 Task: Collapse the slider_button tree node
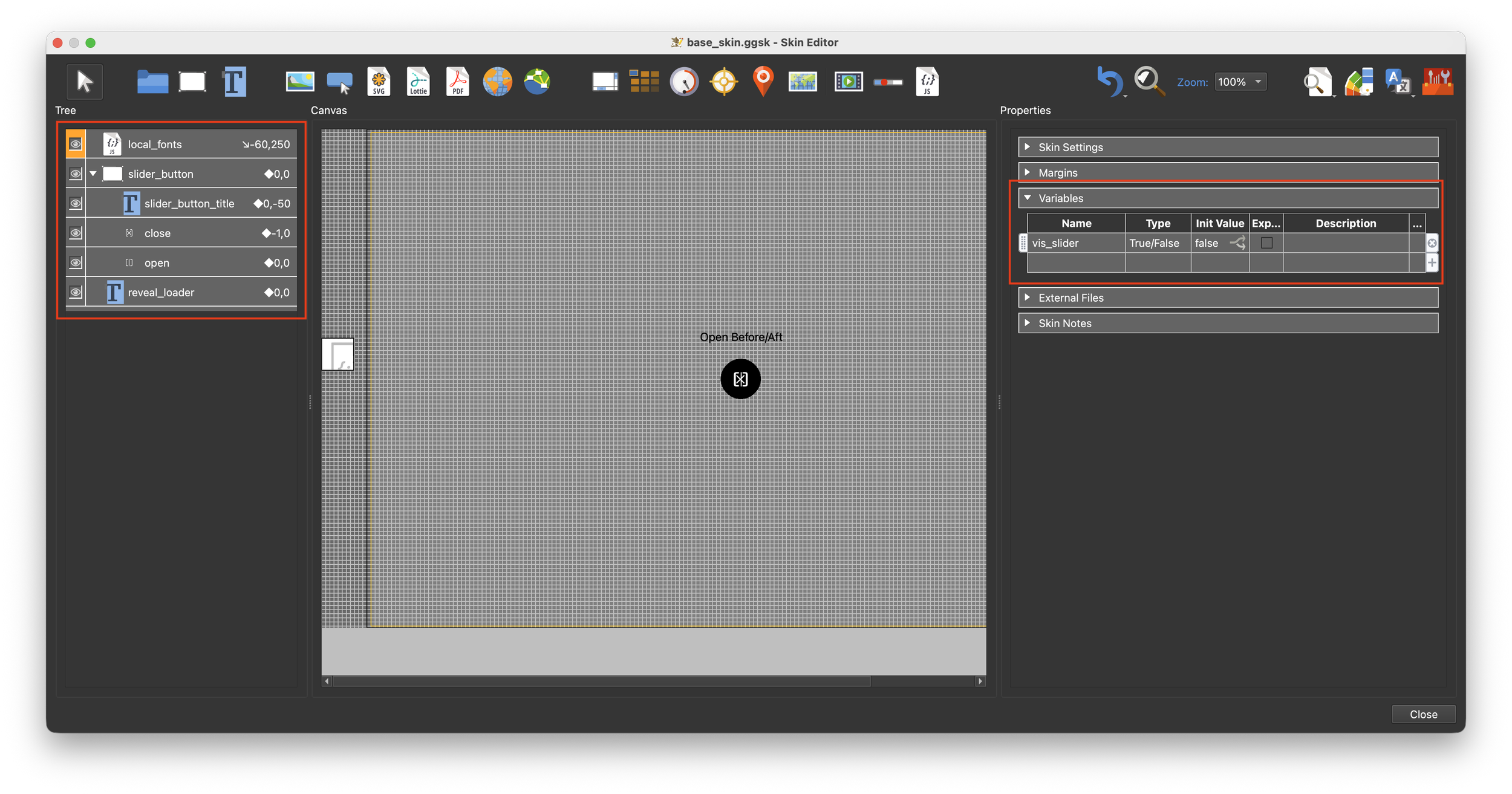(93, 174)
